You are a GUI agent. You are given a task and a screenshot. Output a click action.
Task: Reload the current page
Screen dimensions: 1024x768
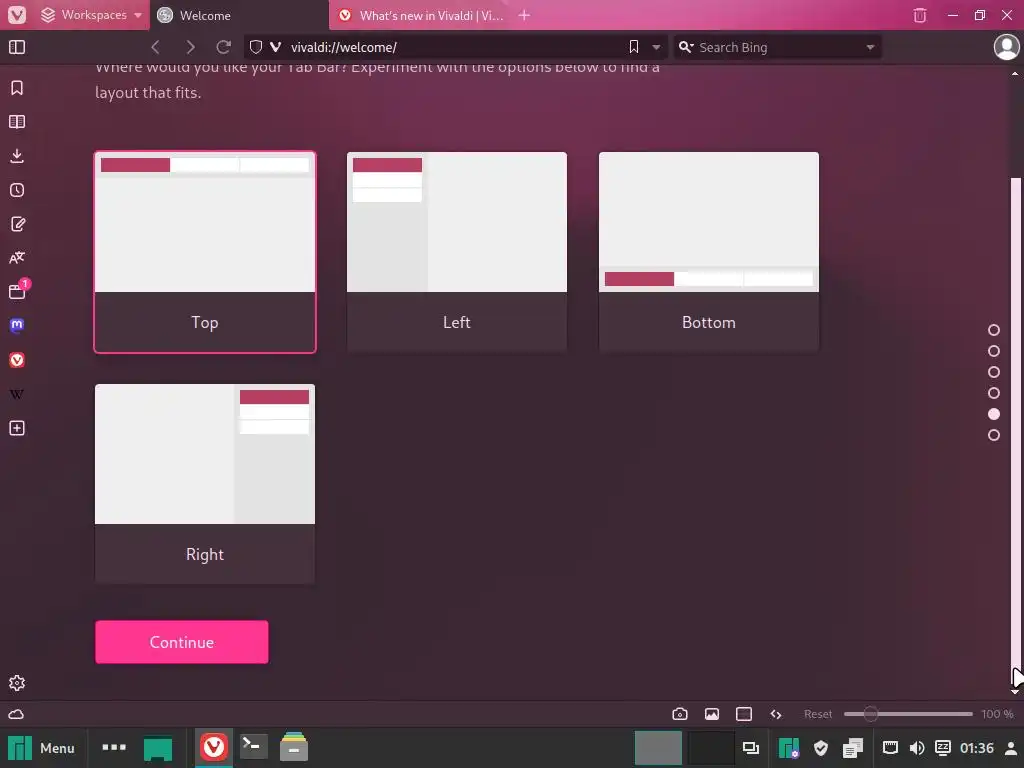(x=223, y=47)
